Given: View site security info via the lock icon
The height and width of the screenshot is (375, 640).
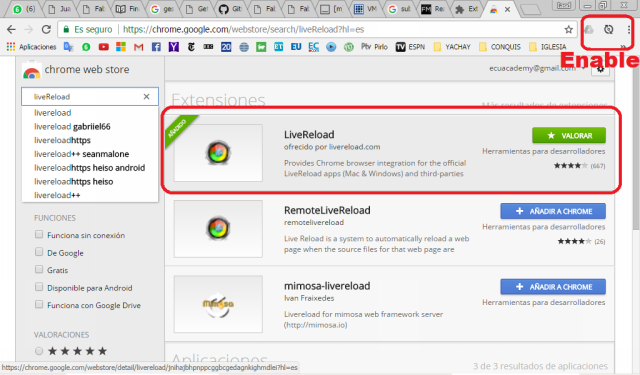Looking at the screenshot, I should [66, 29].
